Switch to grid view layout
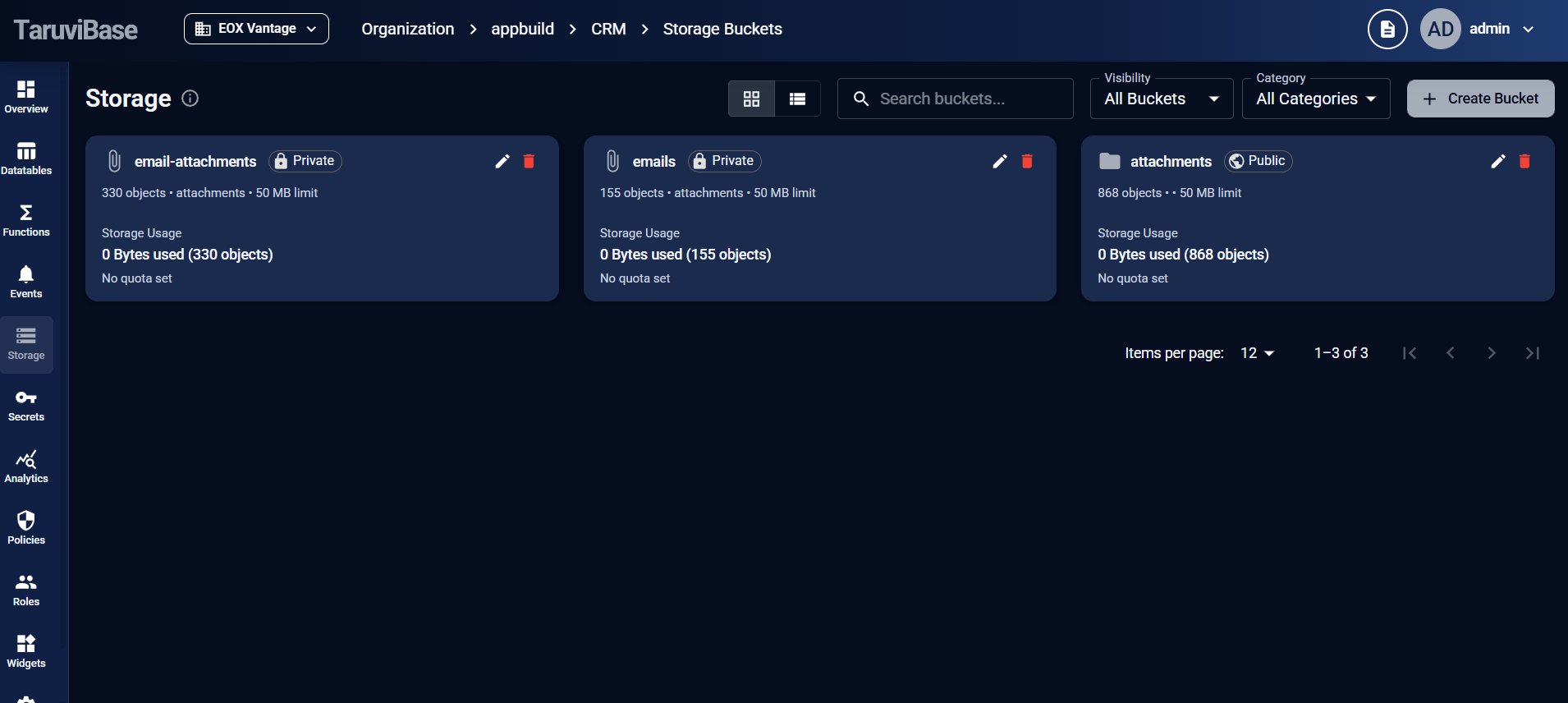The width and height of the screenshot is (1568, 703). click(751, 99)
